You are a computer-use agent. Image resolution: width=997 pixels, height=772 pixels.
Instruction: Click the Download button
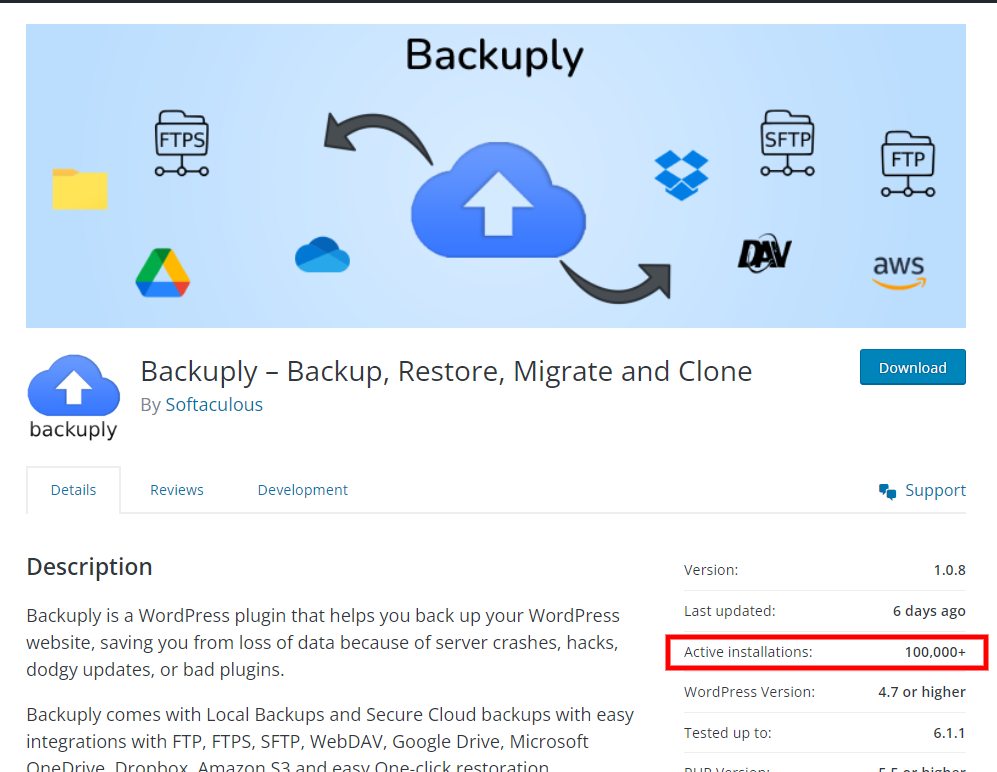(912, 367)
